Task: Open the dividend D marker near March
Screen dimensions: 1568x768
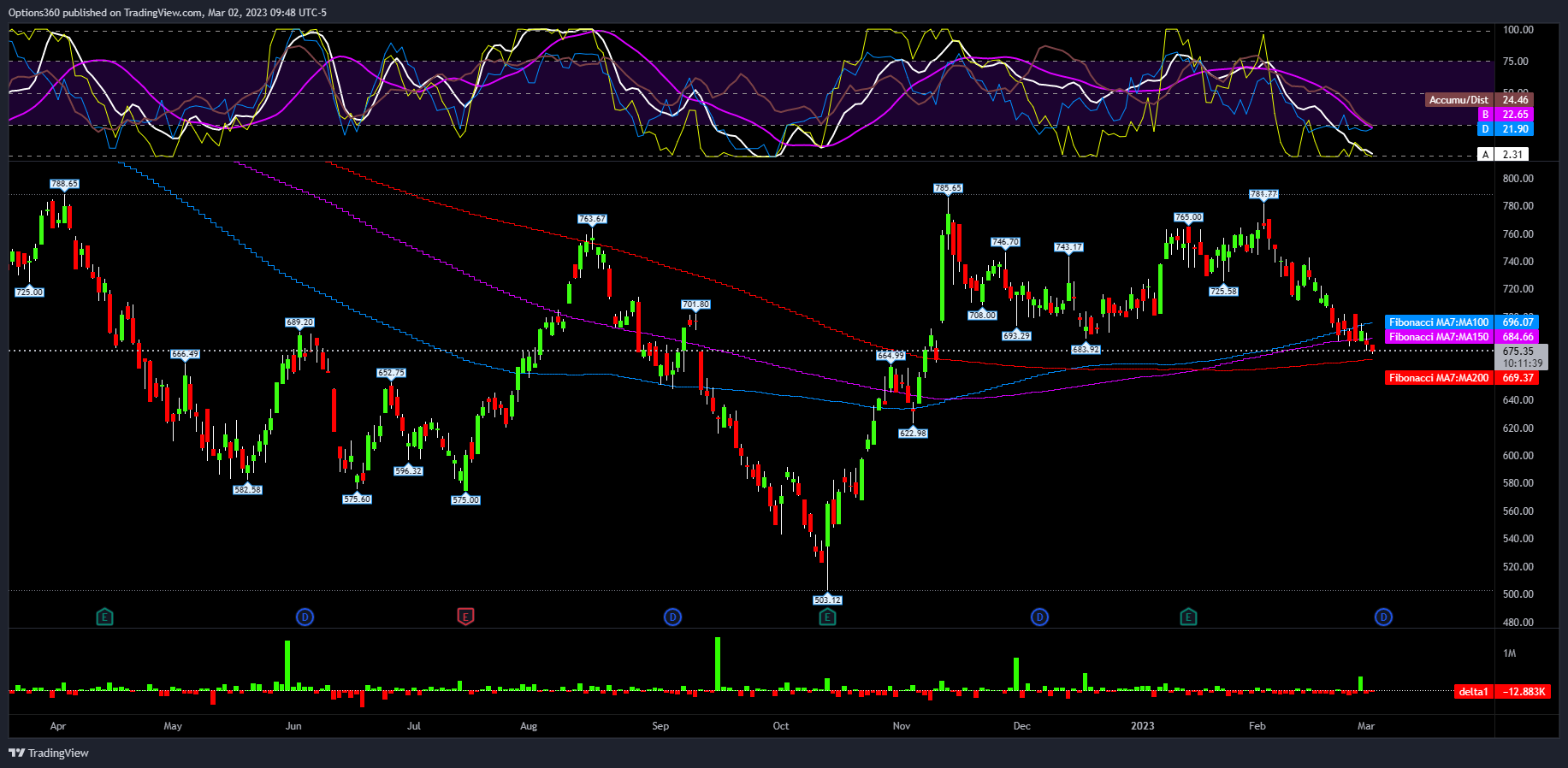Action: pos(1383,617)
